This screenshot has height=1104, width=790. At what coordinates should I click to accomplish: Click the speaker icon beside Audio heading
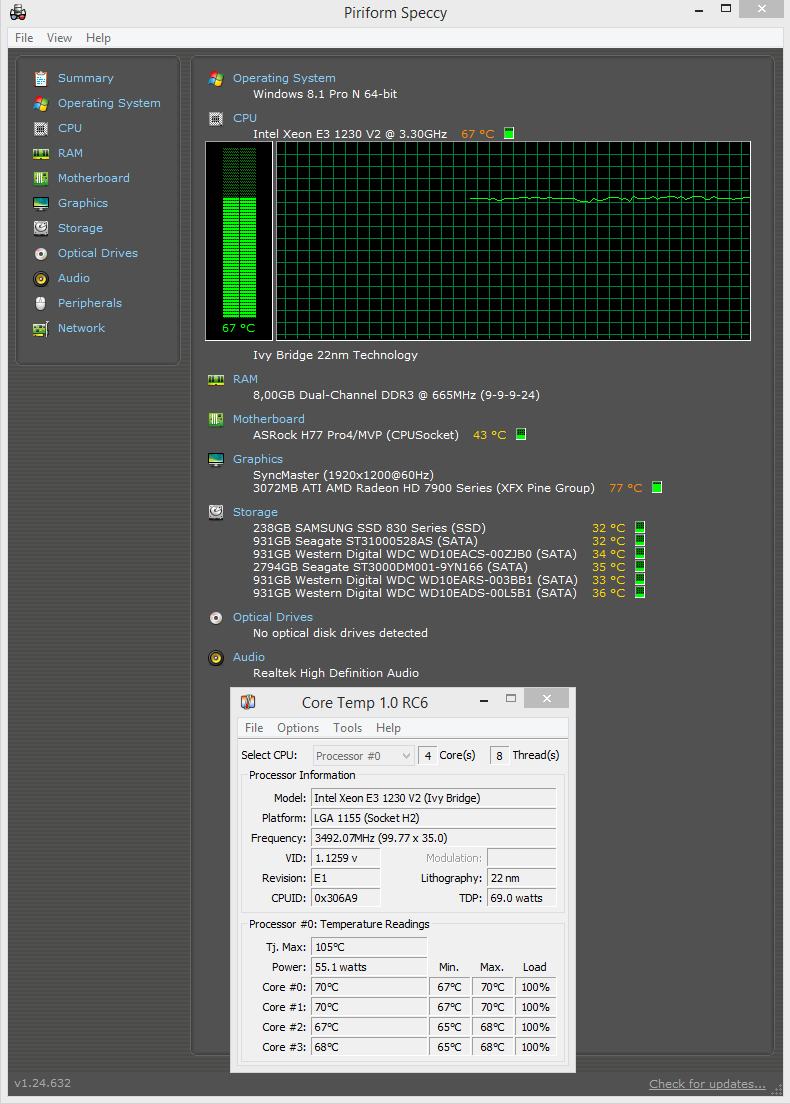tap(216, 658)
